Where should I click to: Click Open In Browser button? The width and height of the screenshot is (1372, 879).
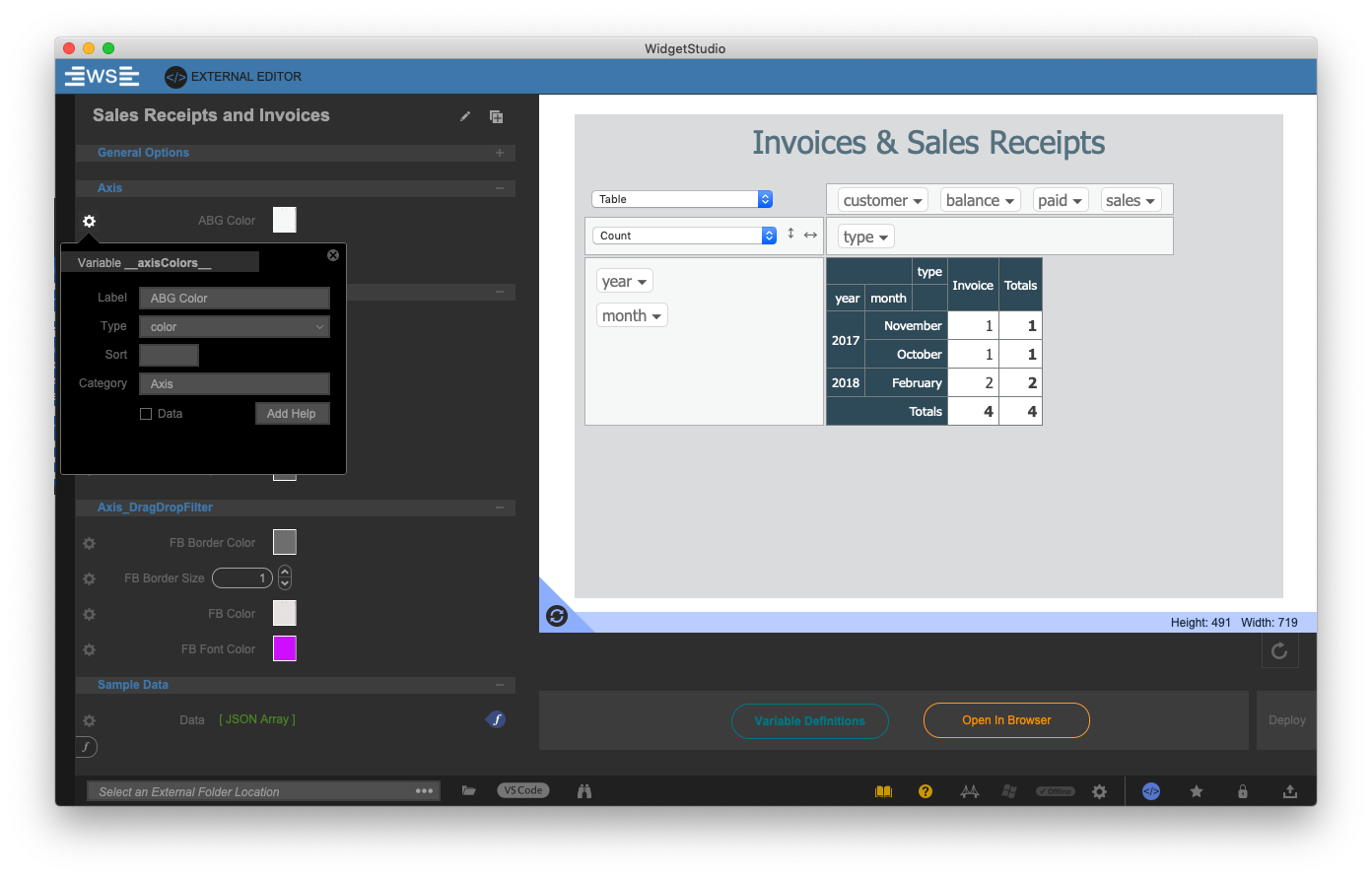pos(1006,720)
